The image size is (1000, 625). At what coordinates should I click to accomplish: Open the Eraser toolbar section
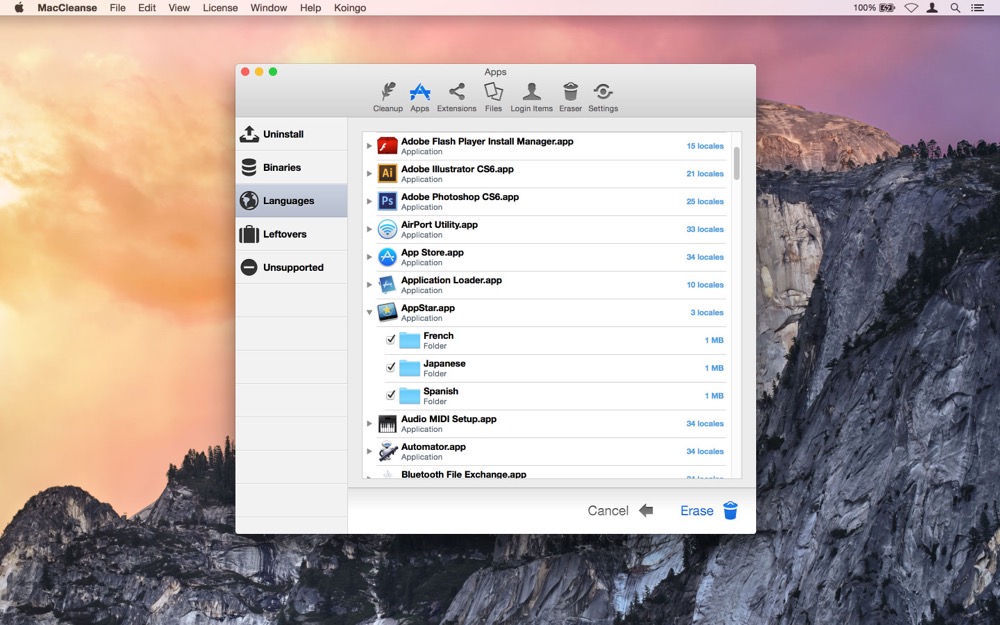(570, 98)
